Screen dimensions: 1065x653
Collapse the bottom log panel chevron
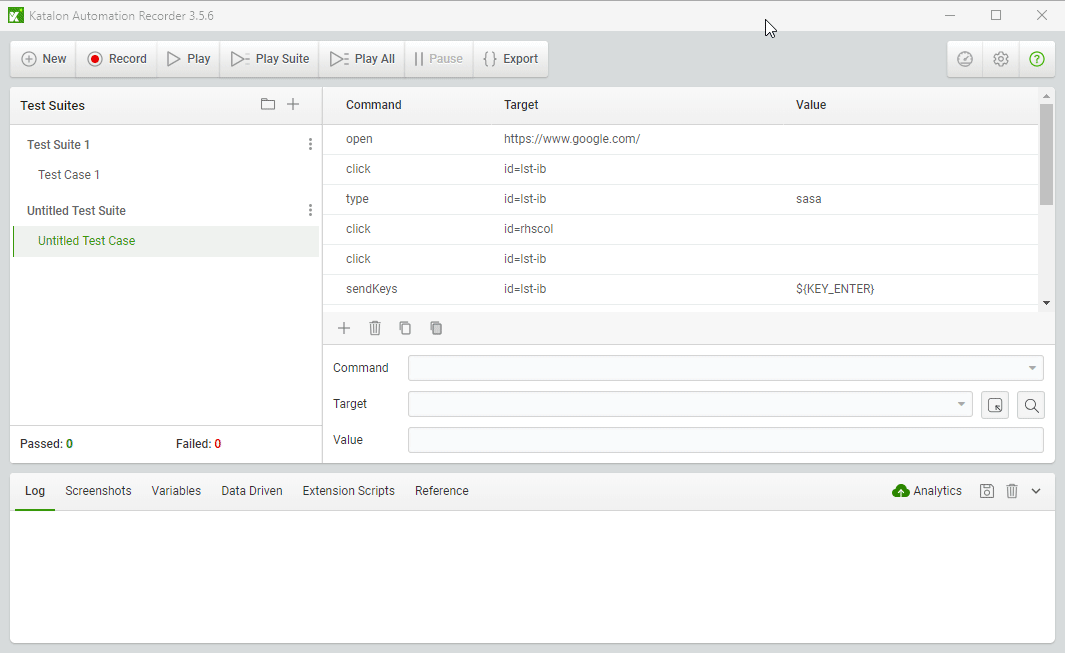click(x=1036, y=491)
